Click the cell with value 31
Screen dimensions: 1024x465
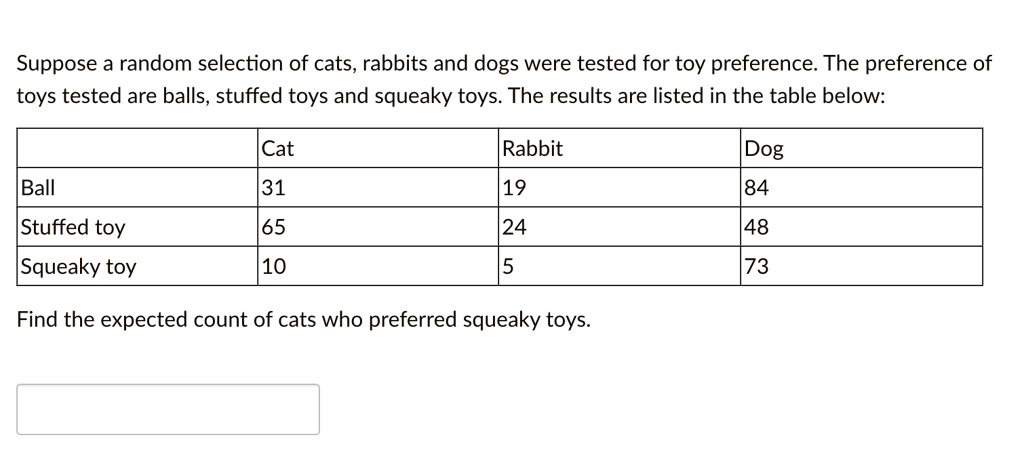click(378, 187)
